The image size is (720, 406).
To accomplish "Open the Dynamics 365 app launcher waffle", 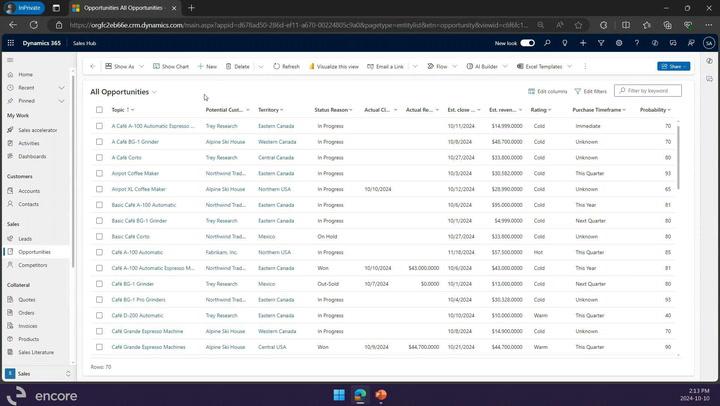I will 11,43.
